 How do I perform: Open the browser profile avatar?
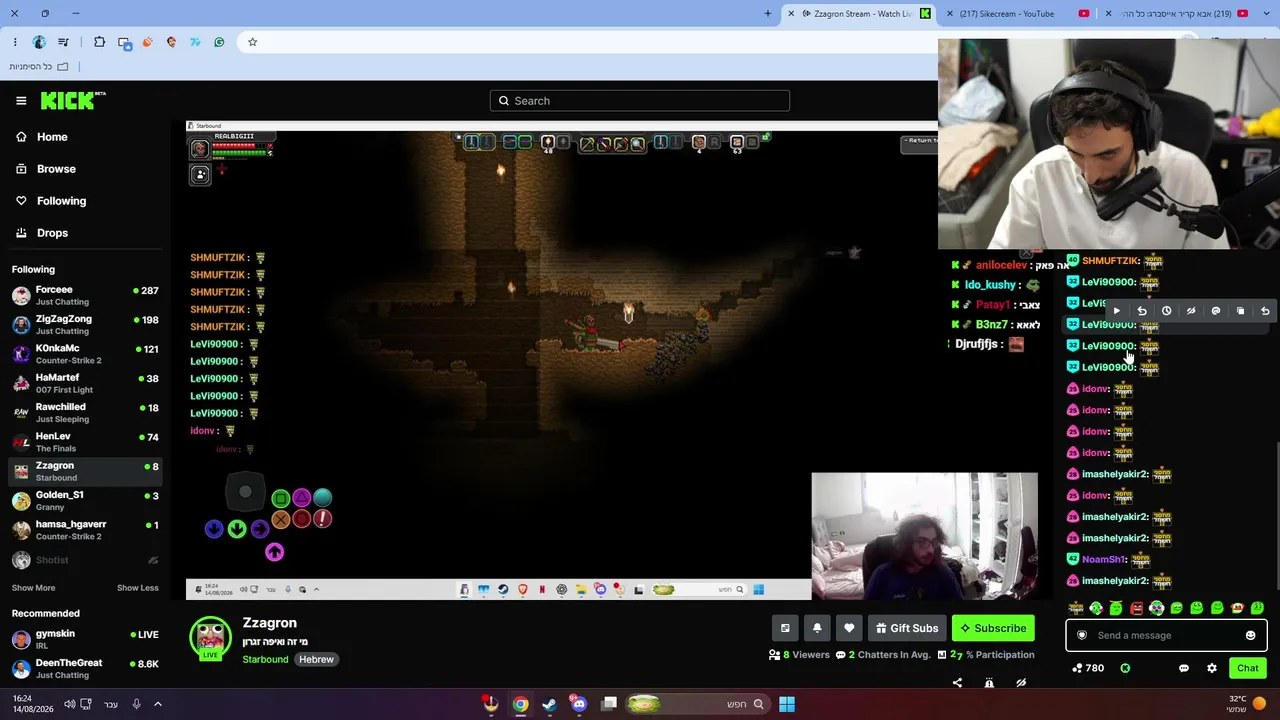pyautogui.click(x=39, y=42)
